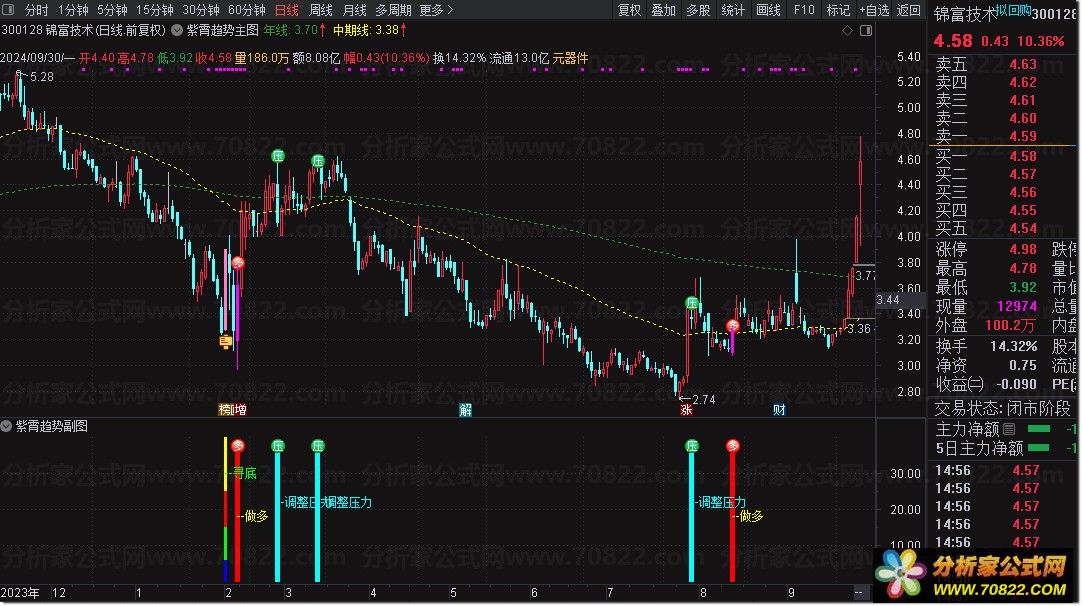Click the 年线: 3.70 value
The height and width of the screenshot is (606, 1083).
tap(295, 30)
